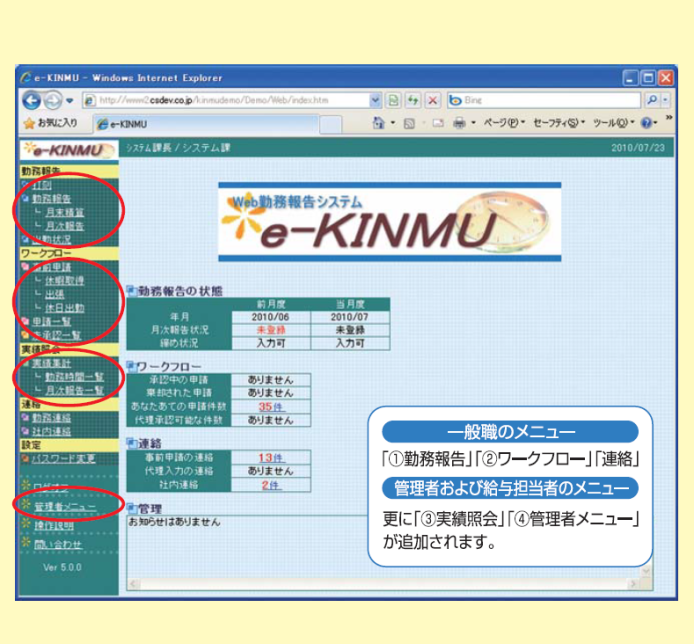
Task: Open the 管理者メニュー link
Action: click(65, 507)
